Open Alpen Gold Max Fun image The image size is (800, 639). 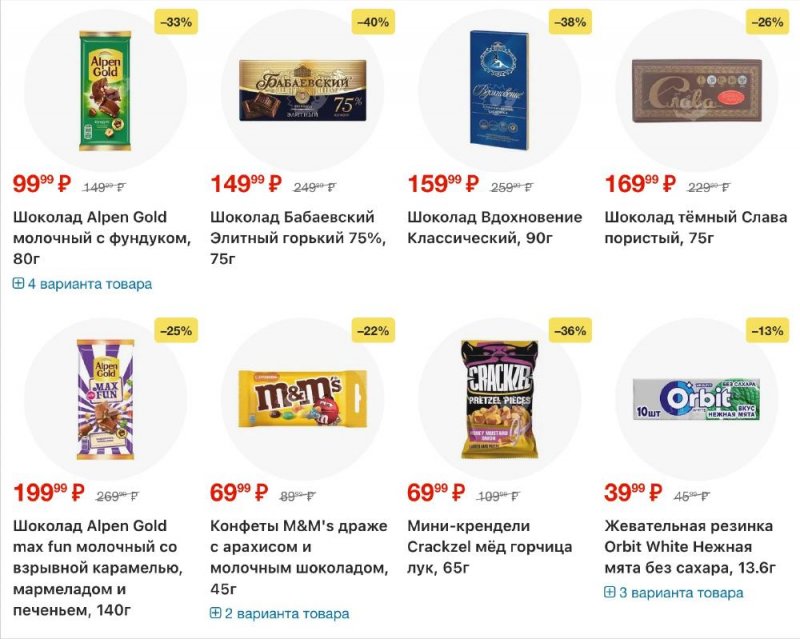(105, 400)
